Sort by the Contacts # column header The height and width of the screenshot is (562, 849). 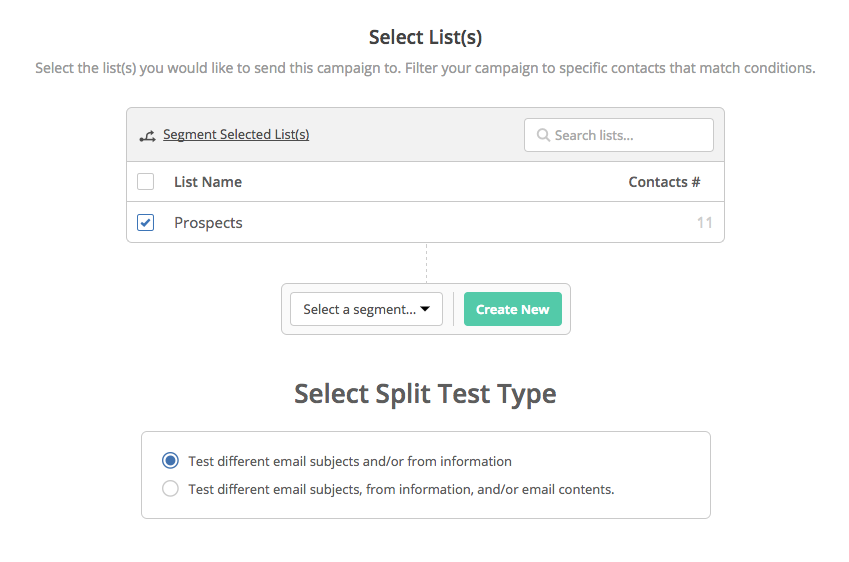[x=664, y=182]
